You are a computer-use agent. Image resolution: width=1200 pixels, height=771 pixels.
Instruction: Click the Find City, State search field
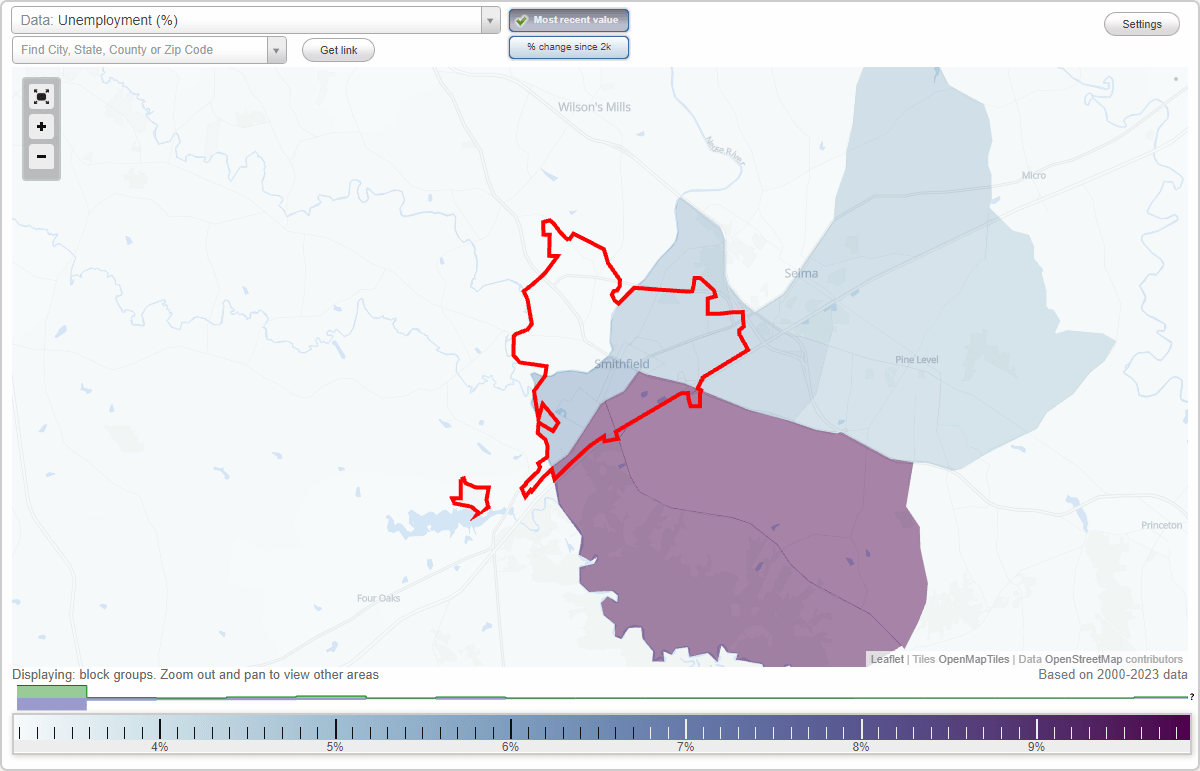pos(140,49)
